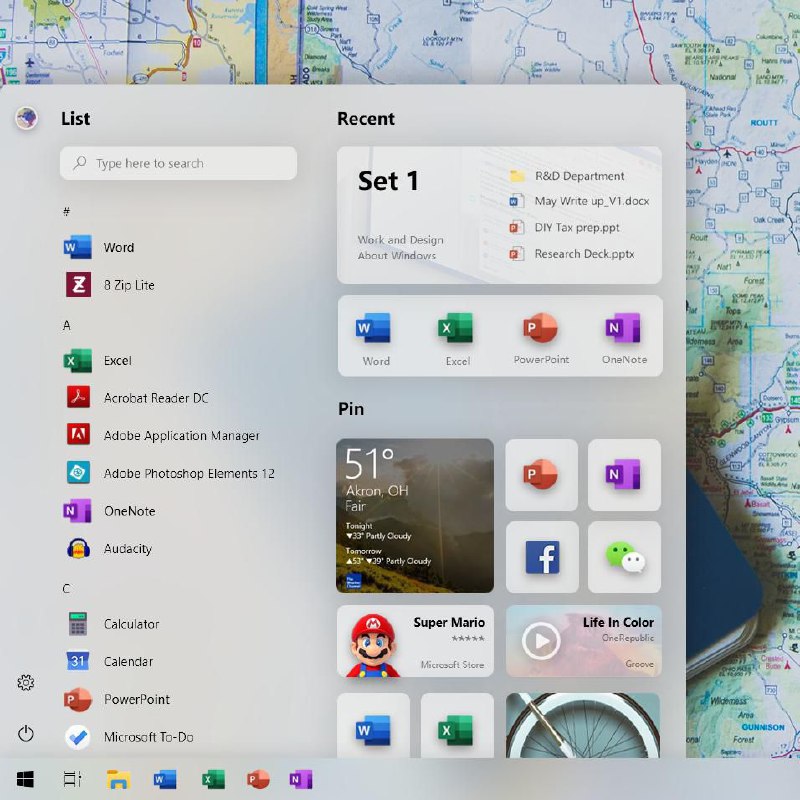Open the pinned Excel tile at bottom
The height and width of the screenshot is (800, 800).
pos(457,726)
